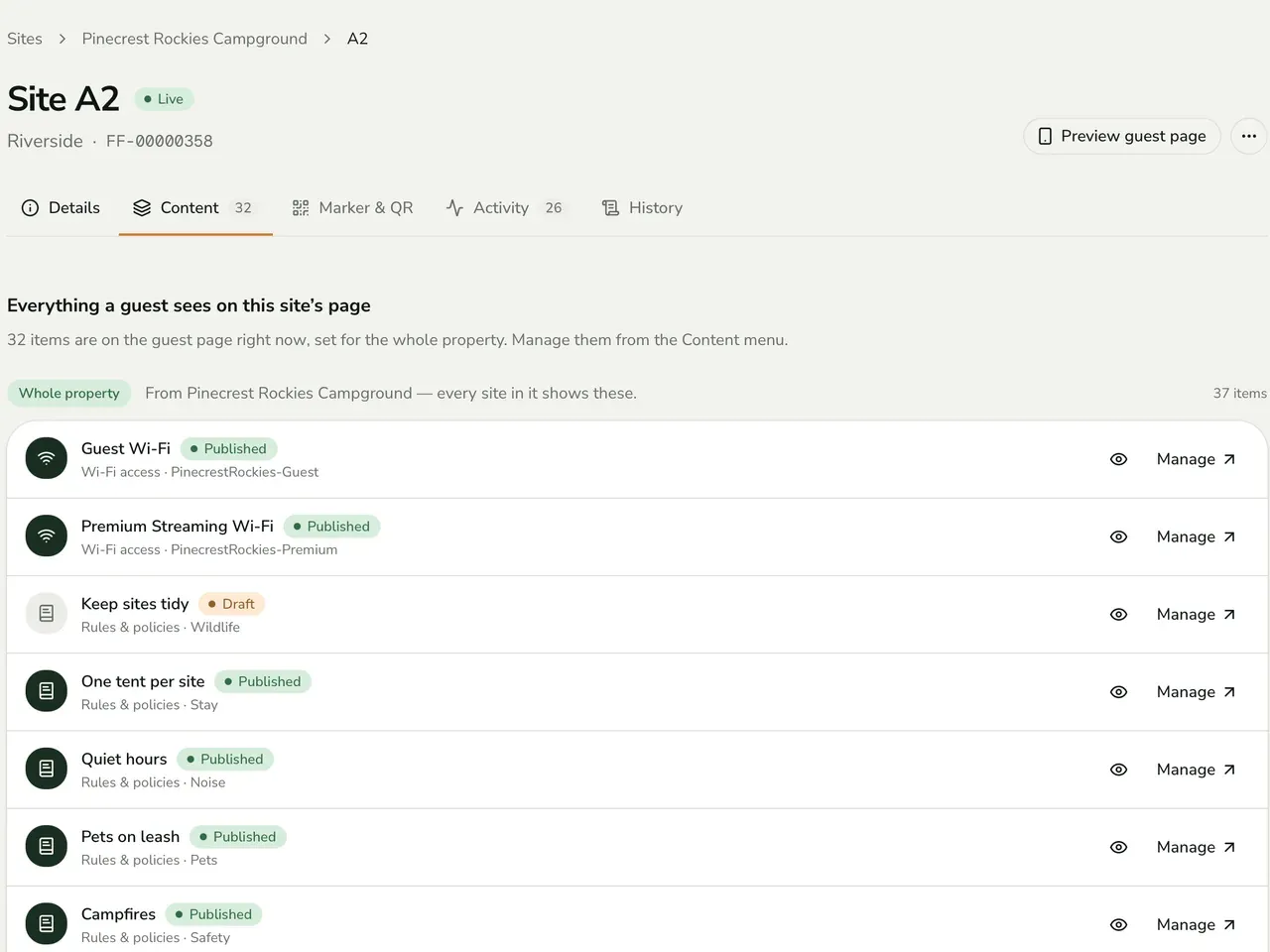Screen dimensions: 1270x952
Task: Go to the History tab
Action: (642, 207)
